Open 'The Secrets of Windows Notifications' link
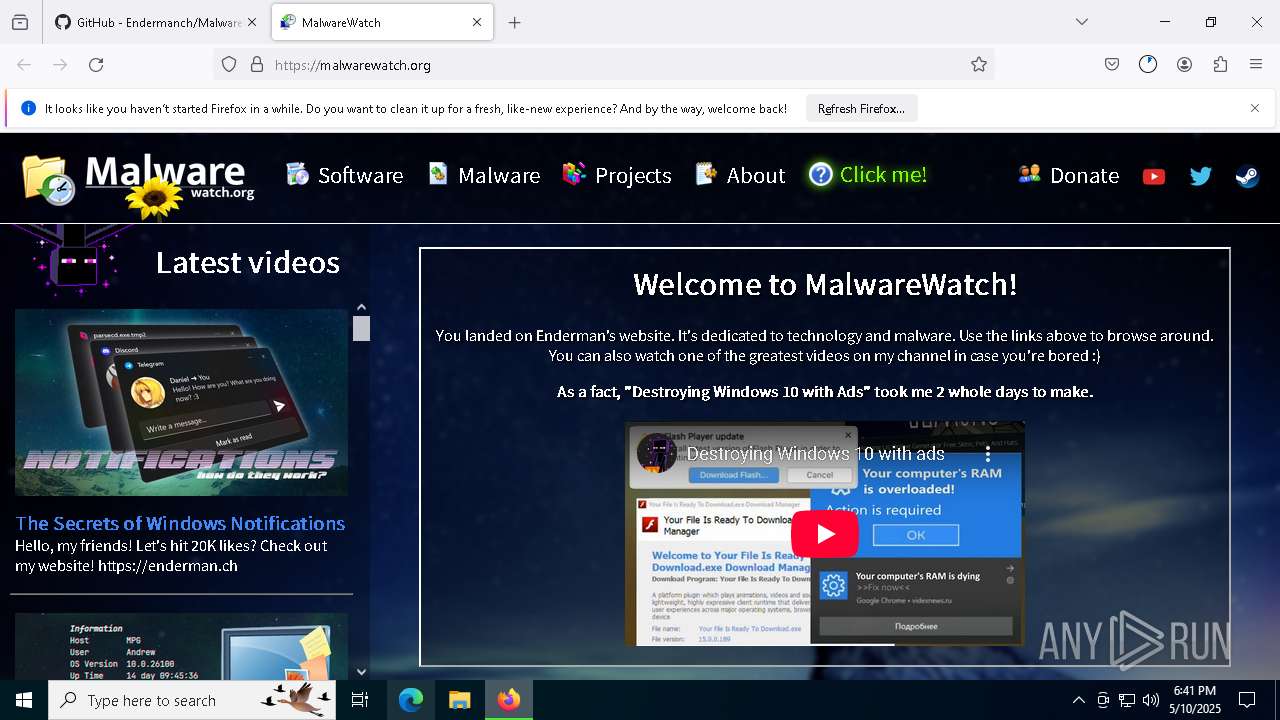The height and width of the screenshot is (720, 1280). 180,523
